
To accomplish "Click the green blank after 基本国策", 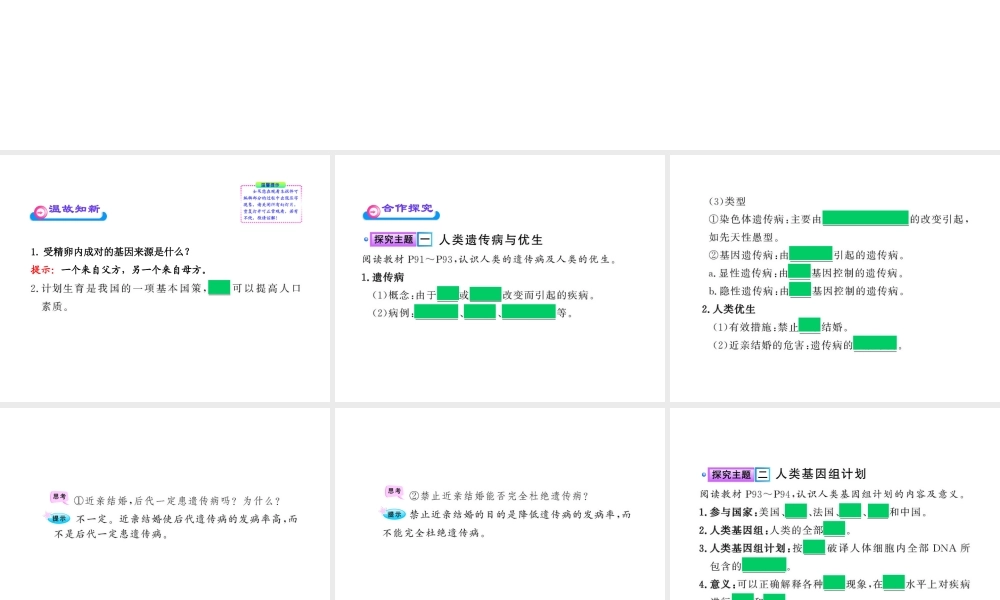I will coord(219,288).
